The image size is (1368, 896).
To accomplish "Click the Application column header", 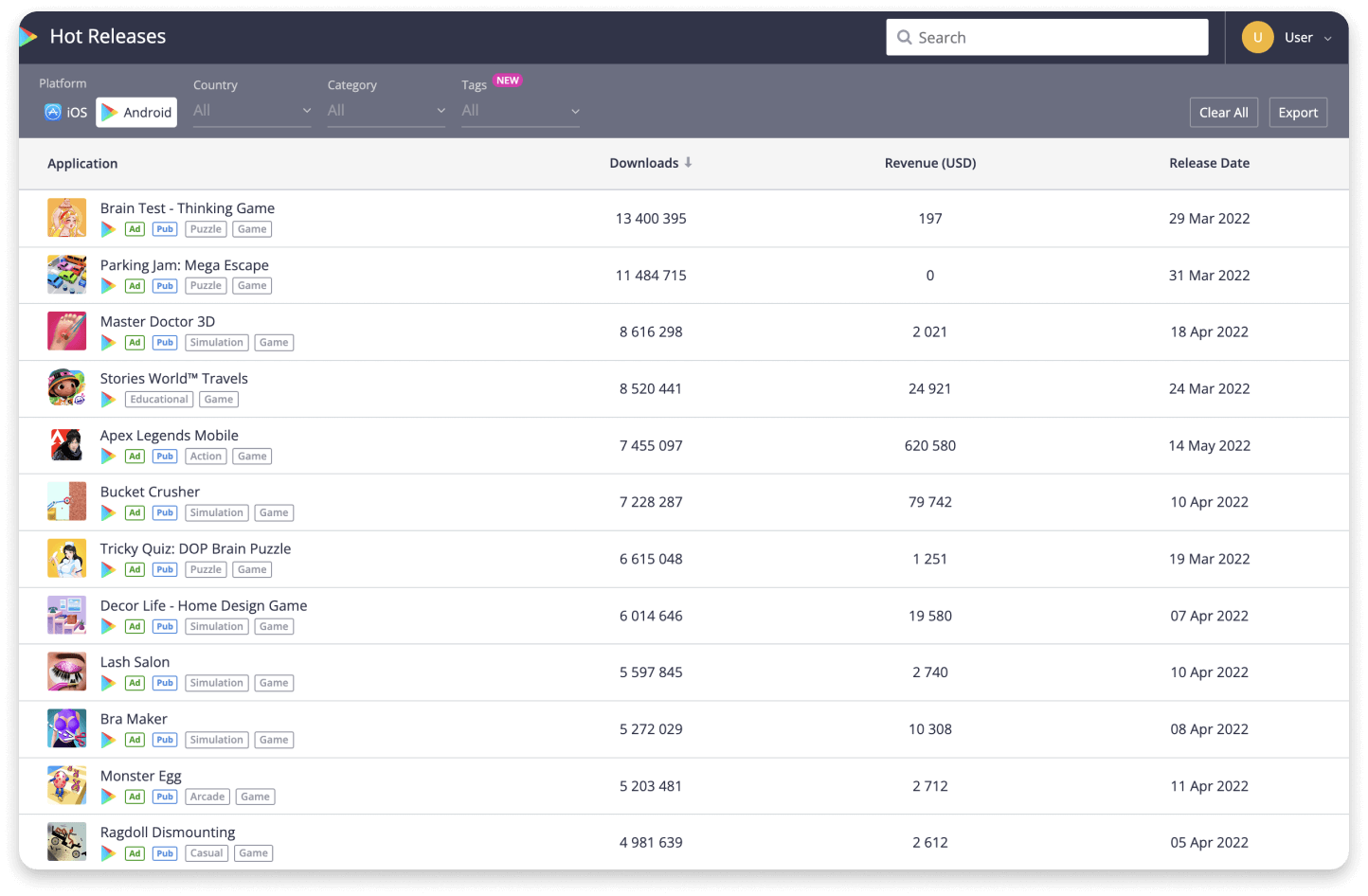I will (x=82, y=164).
